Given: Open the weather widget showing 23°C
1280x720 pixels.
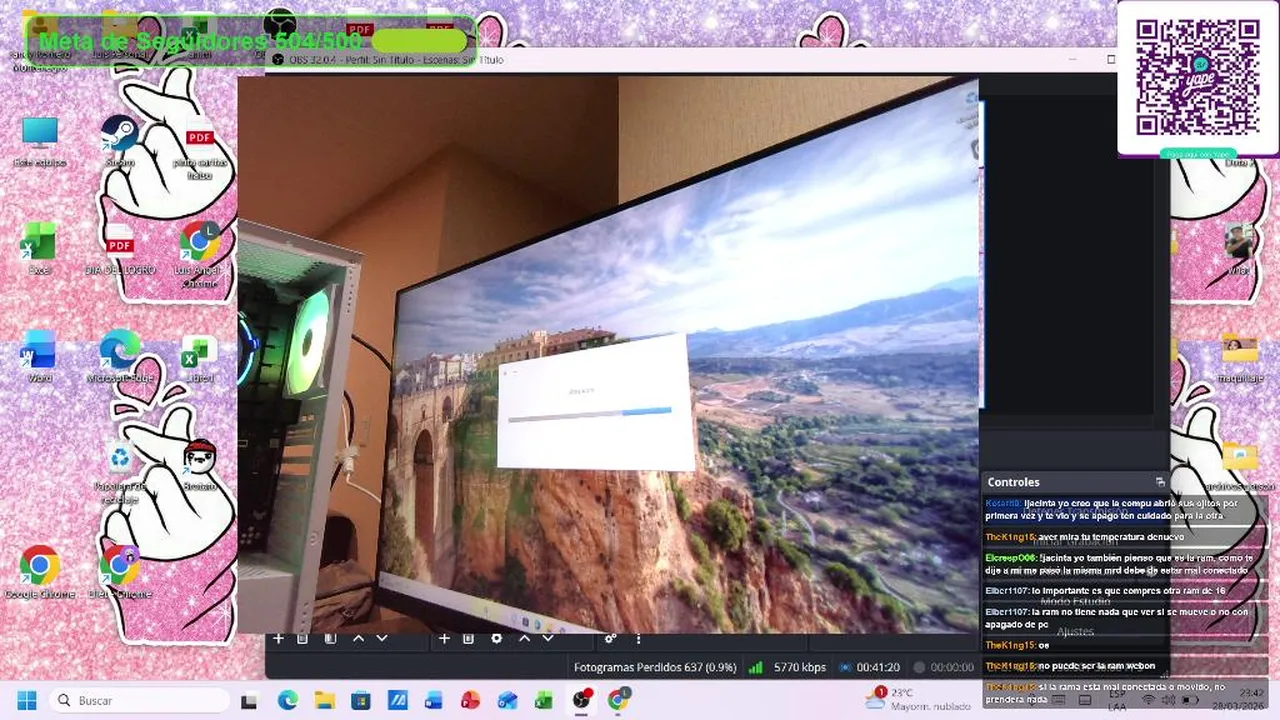Looking at the screenshot, I should click(918, 699).
